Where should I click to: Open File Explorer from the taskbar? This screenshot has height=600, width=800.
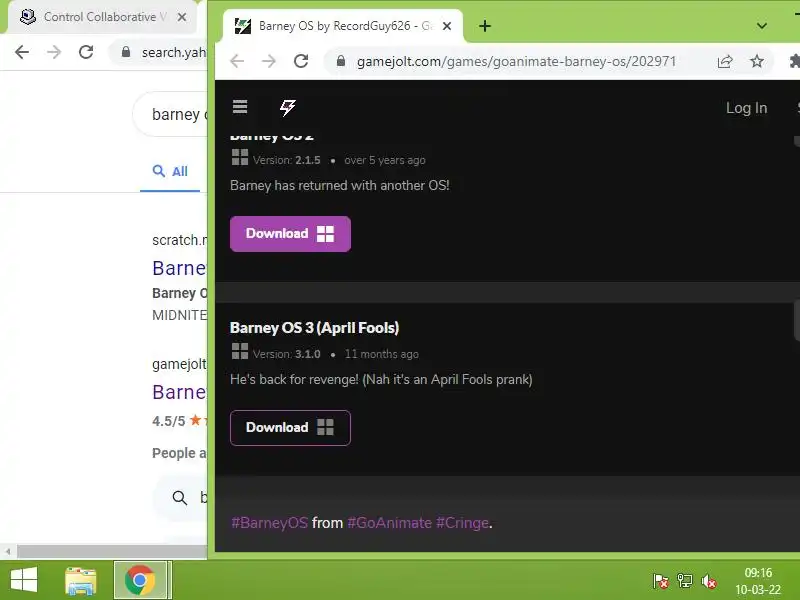pyautogui.click(x=81, y=581)
